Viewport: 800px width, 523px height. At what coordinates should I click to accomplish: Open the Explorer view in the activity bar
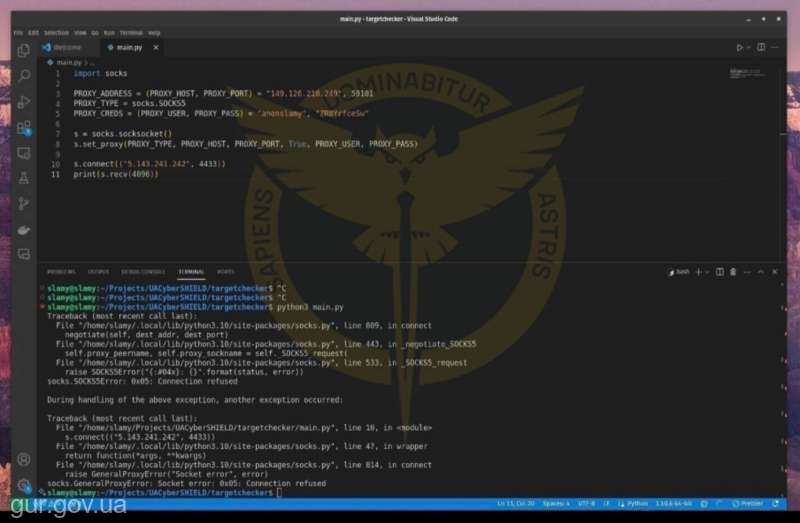[23, 50]
